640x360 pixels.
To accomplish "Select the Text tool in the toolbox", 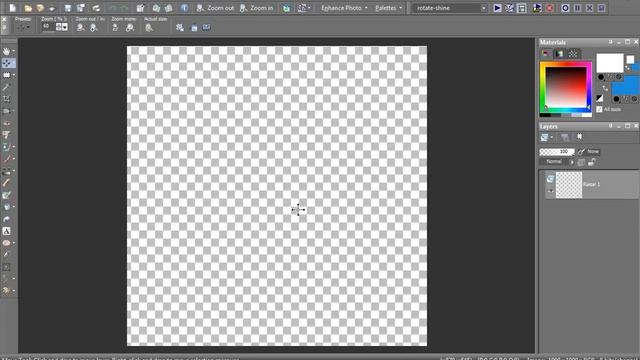I will (x=7, y=231).
